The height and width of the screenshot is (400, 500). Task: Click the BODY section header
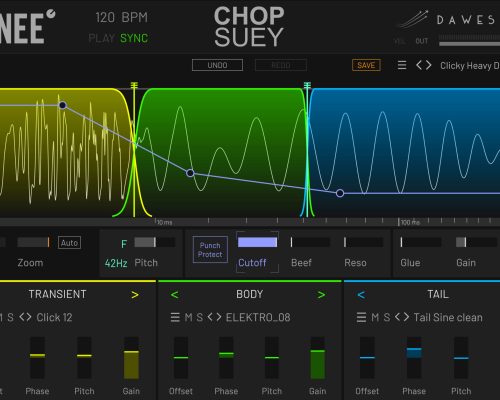(249, 294)
